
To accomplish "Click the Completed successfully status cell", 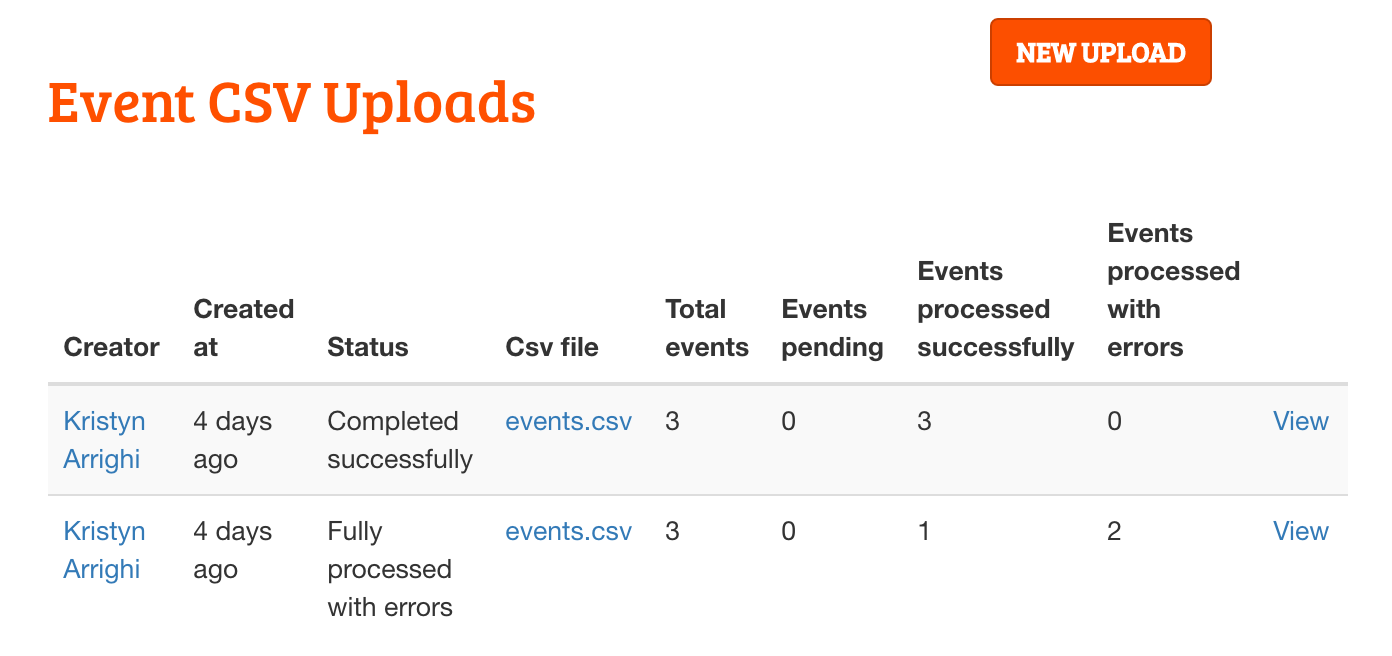I will tap(400, 440).
